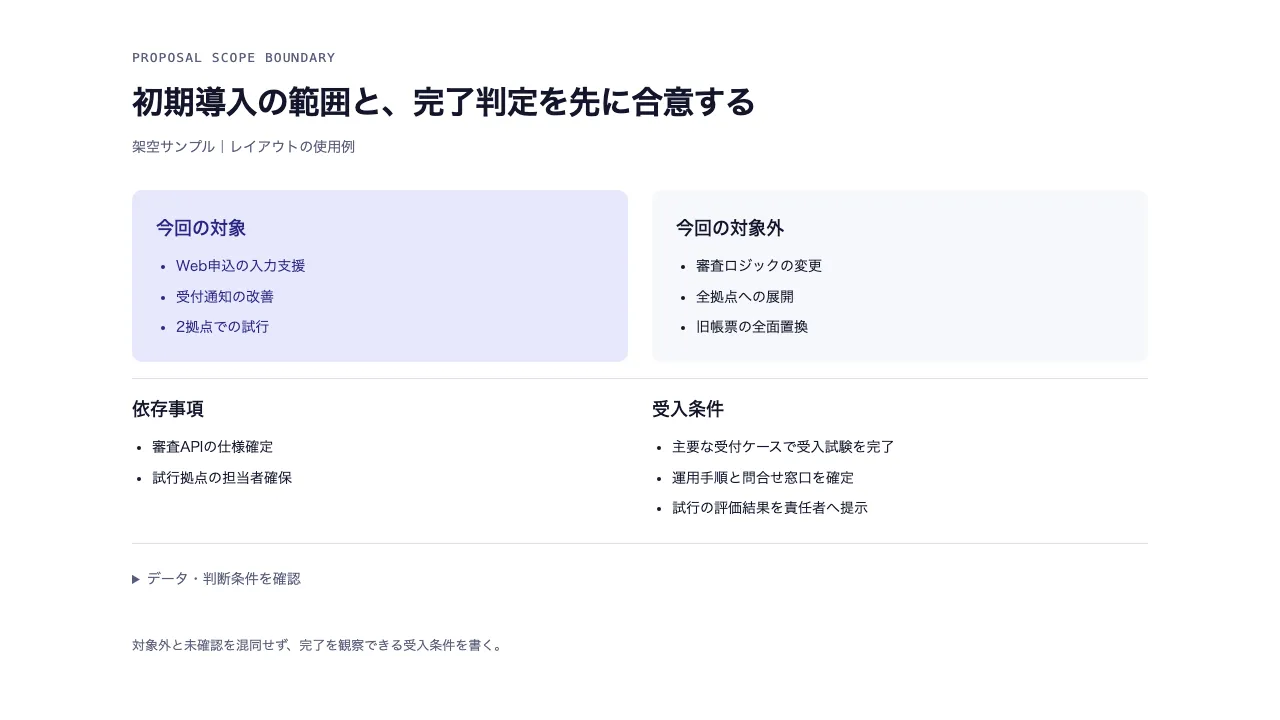Select the item 2拠点での試行
The height and width of the screenshot is (720, 1280).
[x=222, y=327]
